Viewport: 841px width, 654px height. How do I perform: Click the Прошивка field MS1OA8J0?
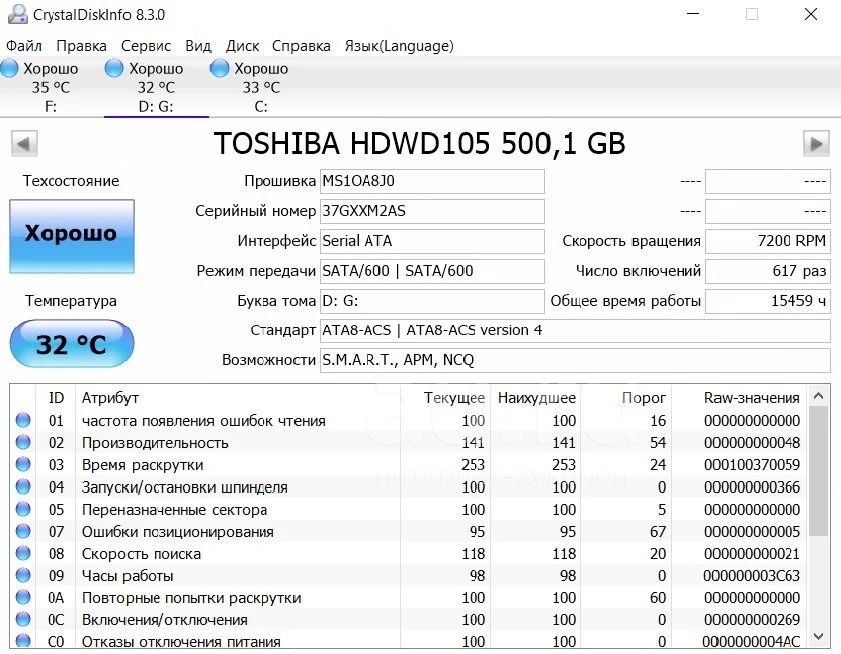(432, 181)
